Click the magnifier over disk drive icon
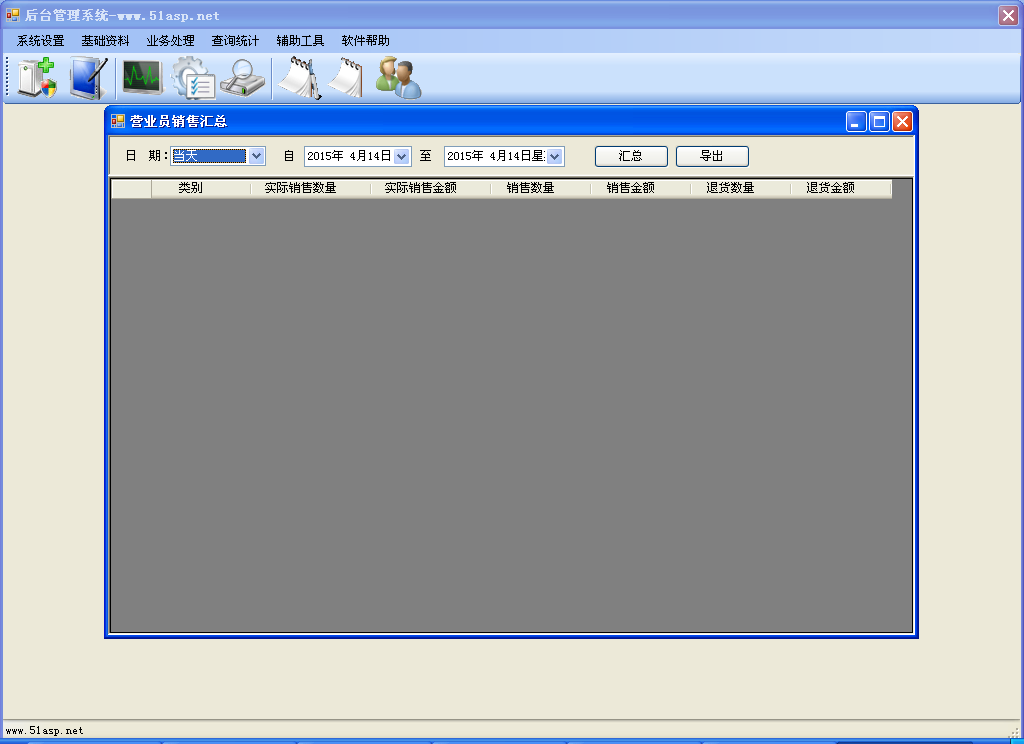This screenshot has height=744, width=1024. click(243, 78)
